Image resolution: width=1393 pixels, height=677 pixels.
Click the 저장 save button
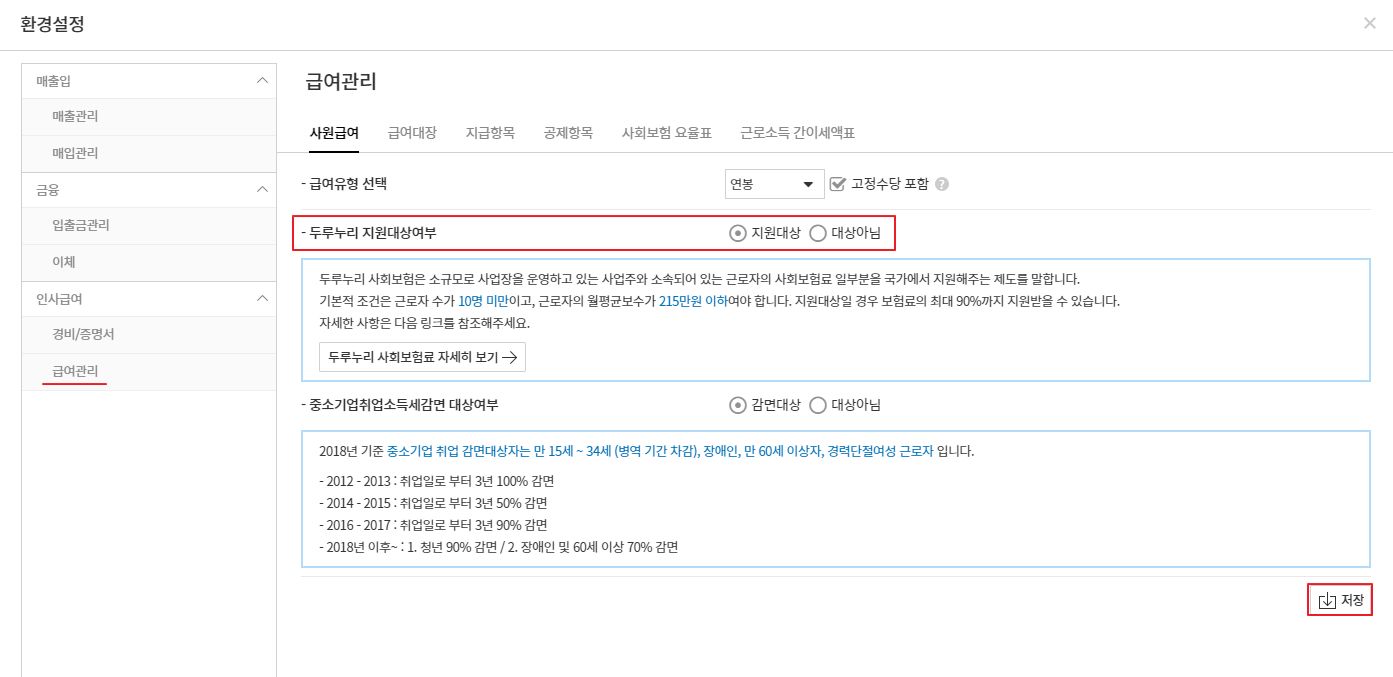1340,600
